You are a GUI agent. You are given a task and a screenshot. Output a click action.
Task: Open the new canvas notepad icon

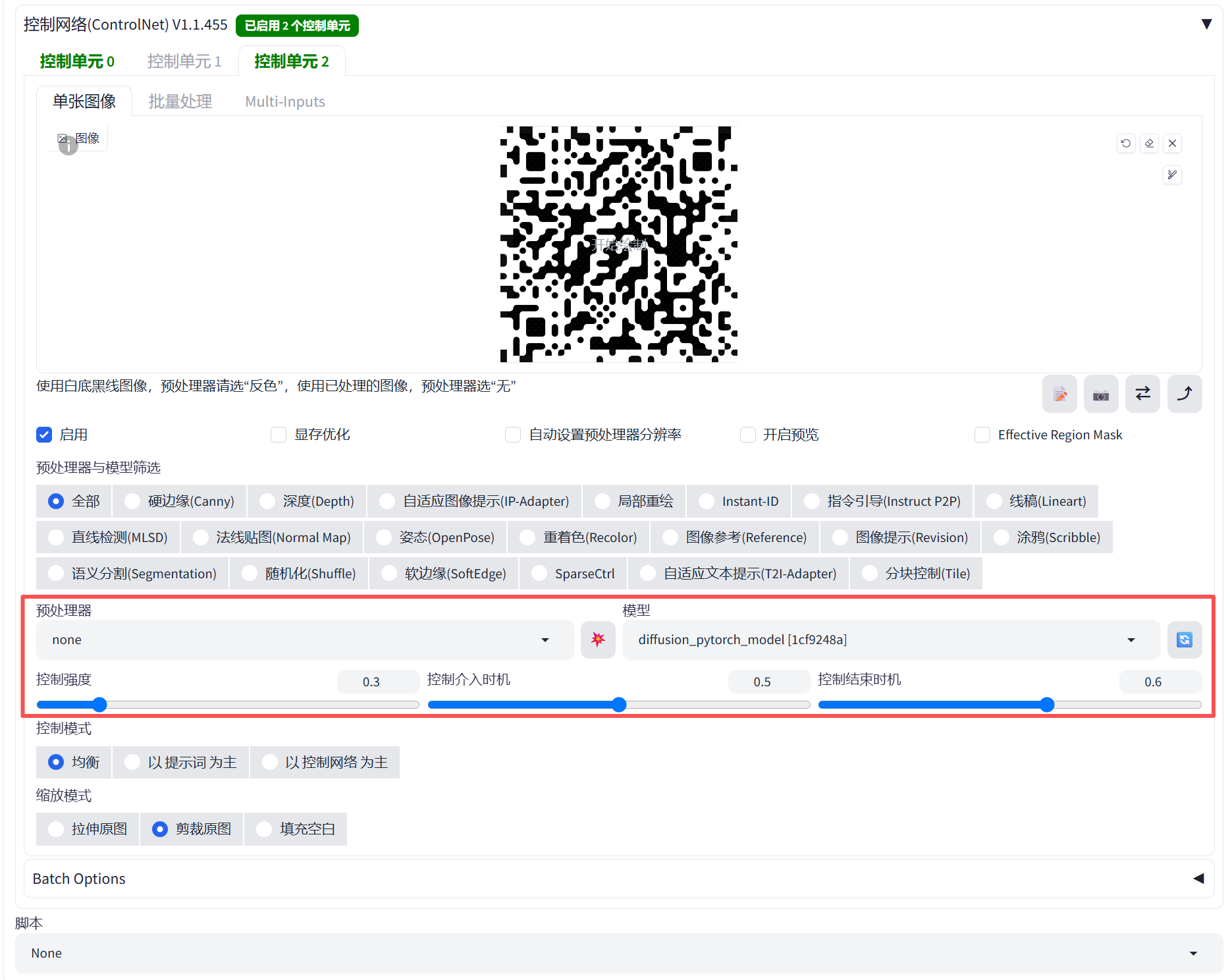point(1059,395)
